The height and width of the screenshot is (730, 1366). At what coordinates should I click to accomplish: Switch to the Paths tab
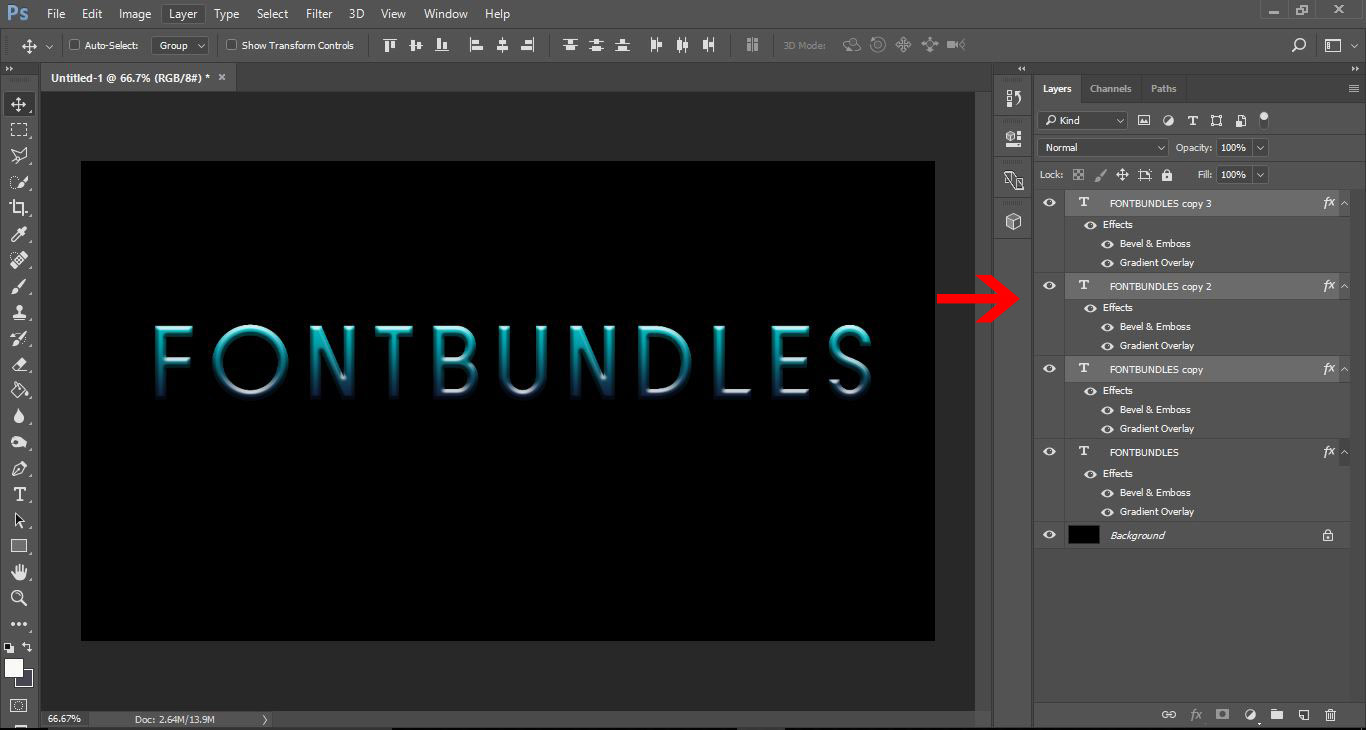click(1163, 89)
